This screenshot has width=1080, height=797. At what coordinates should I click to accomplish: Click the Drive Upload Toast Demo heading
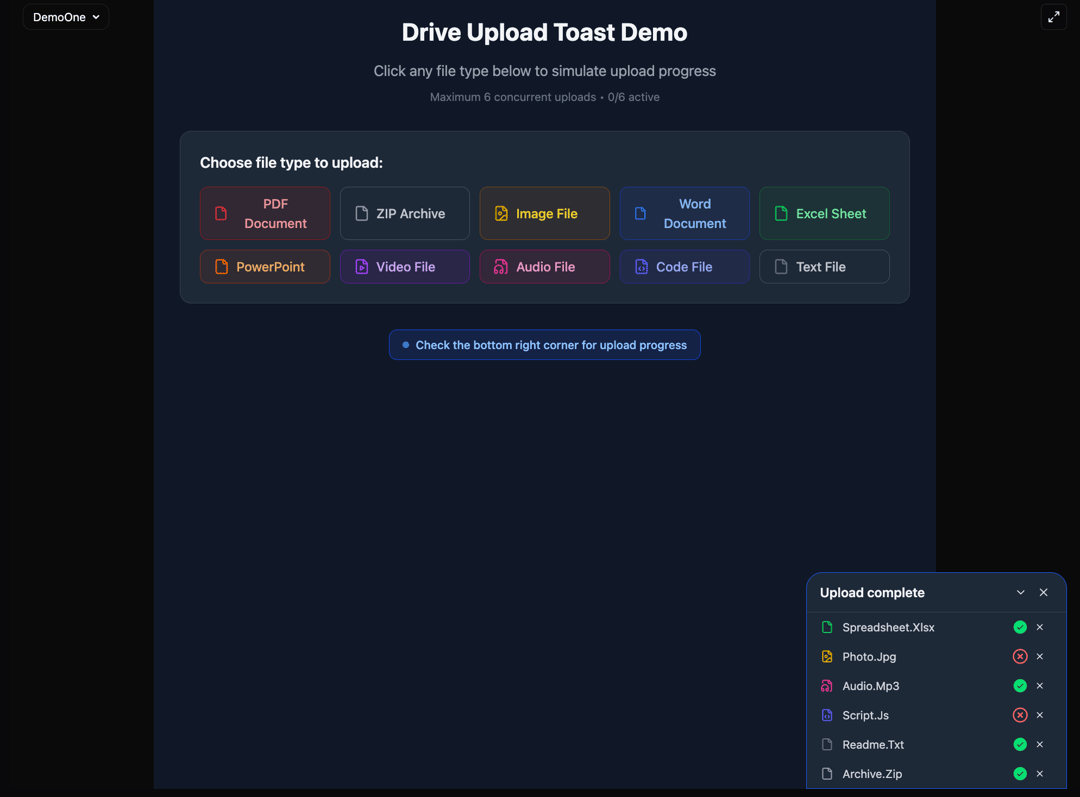pyautogui.click(x=545, y=32)
